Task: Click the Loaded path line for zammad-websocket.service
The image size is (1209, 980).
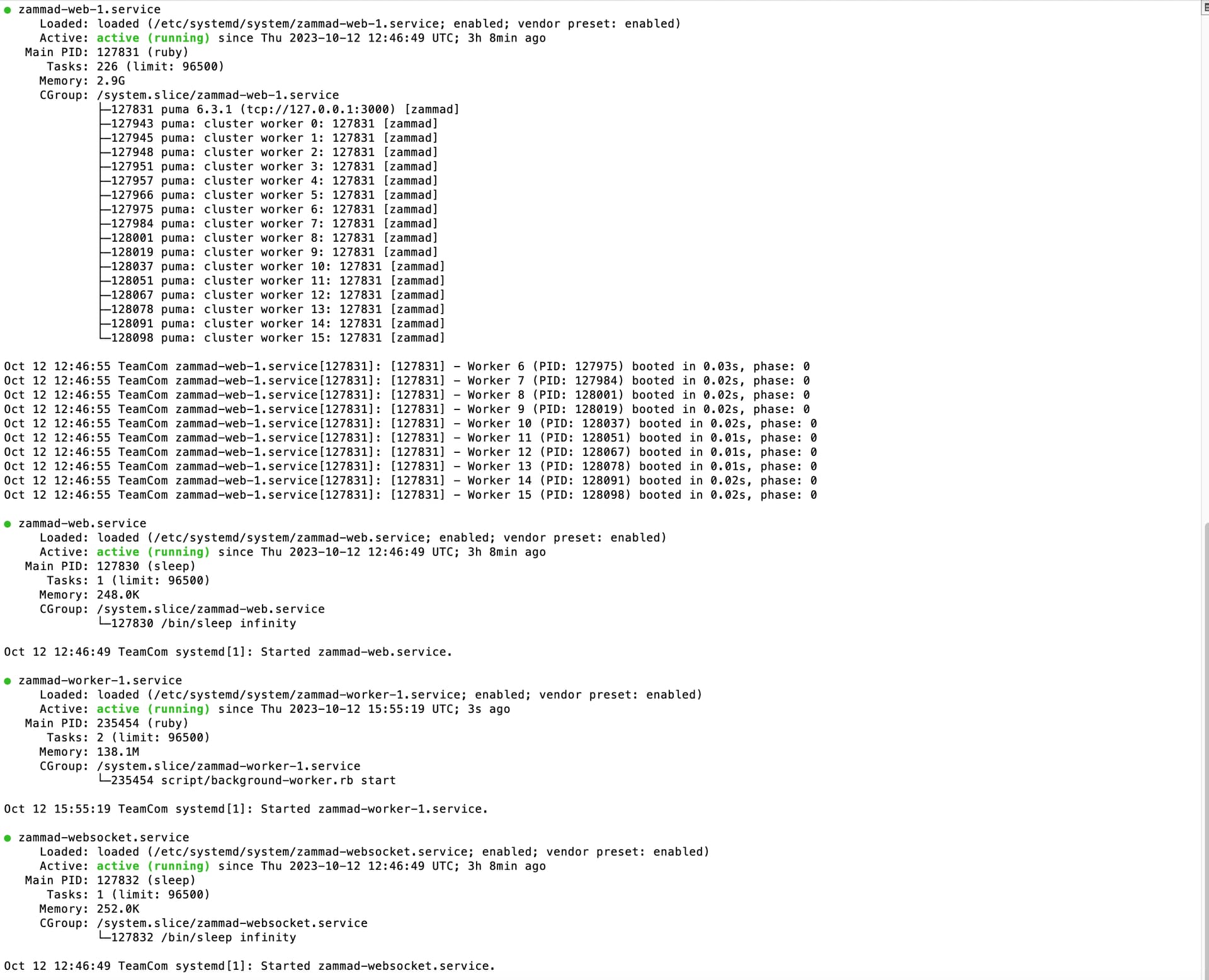Action: pos(374,852)
